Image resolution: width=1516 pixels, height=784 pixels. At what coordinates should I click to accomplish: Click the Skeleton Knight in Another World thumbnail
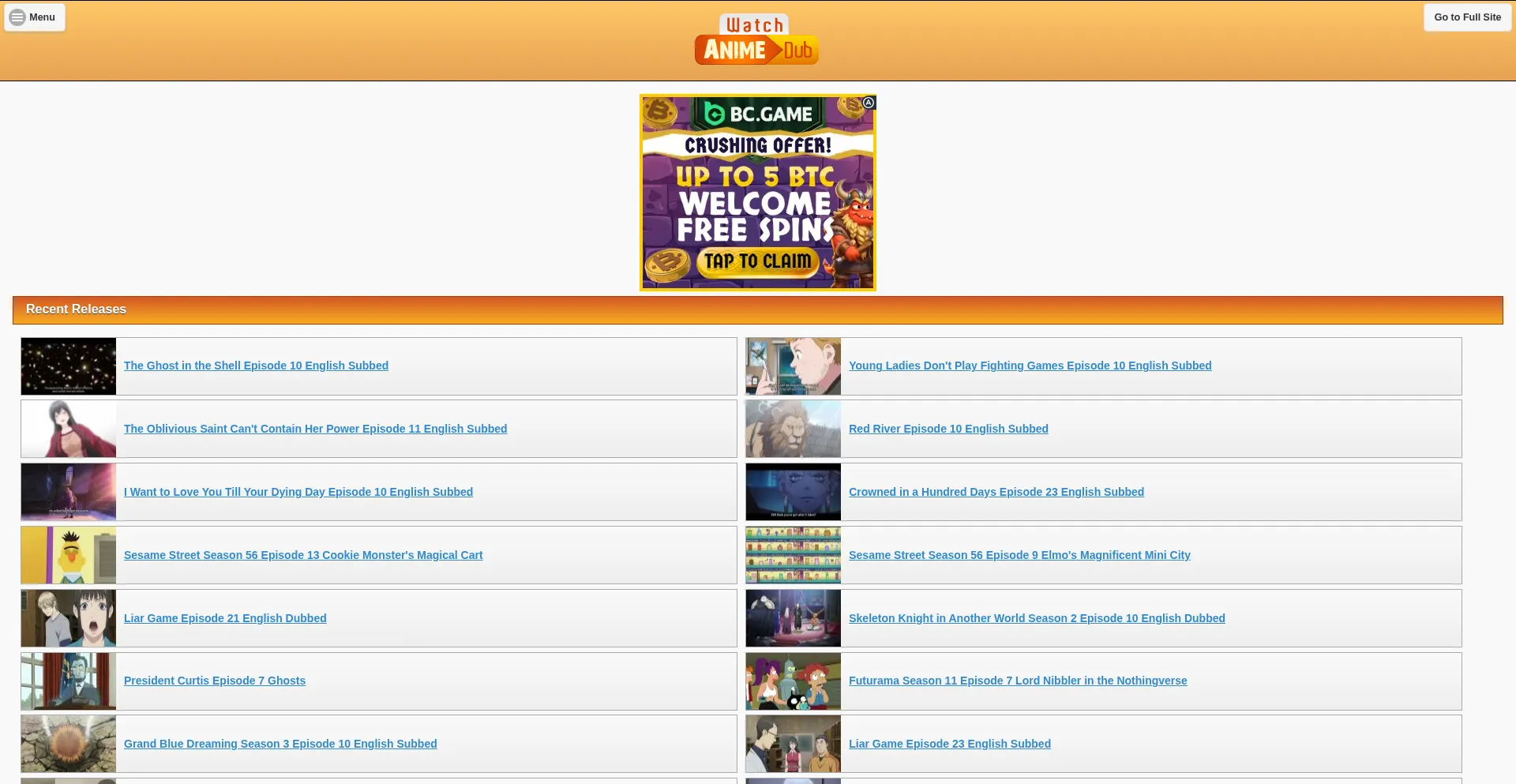pyautogui.click(x=794, y=618)
